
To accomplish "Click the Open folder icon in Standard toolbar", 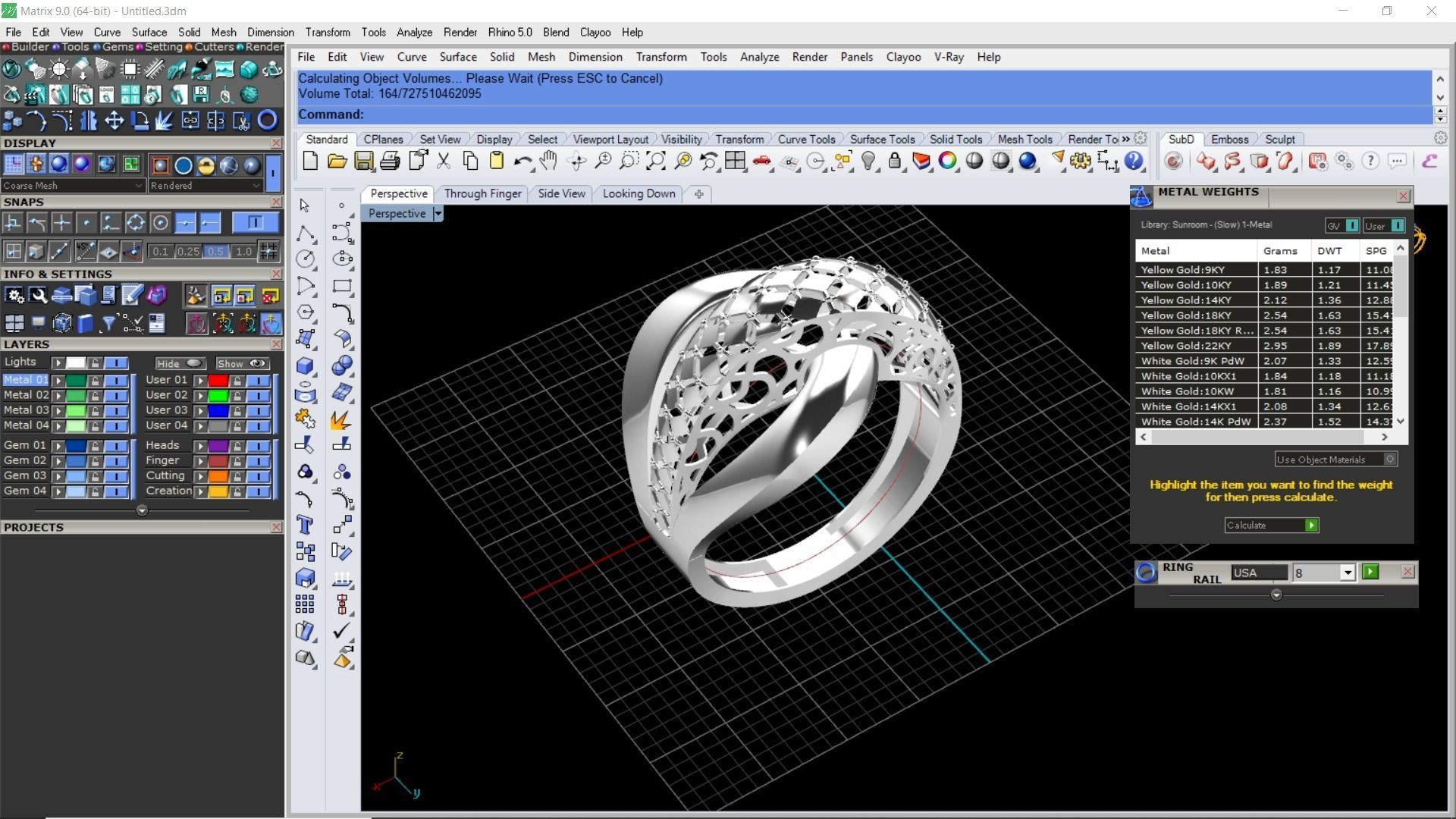I will (337, 161).
